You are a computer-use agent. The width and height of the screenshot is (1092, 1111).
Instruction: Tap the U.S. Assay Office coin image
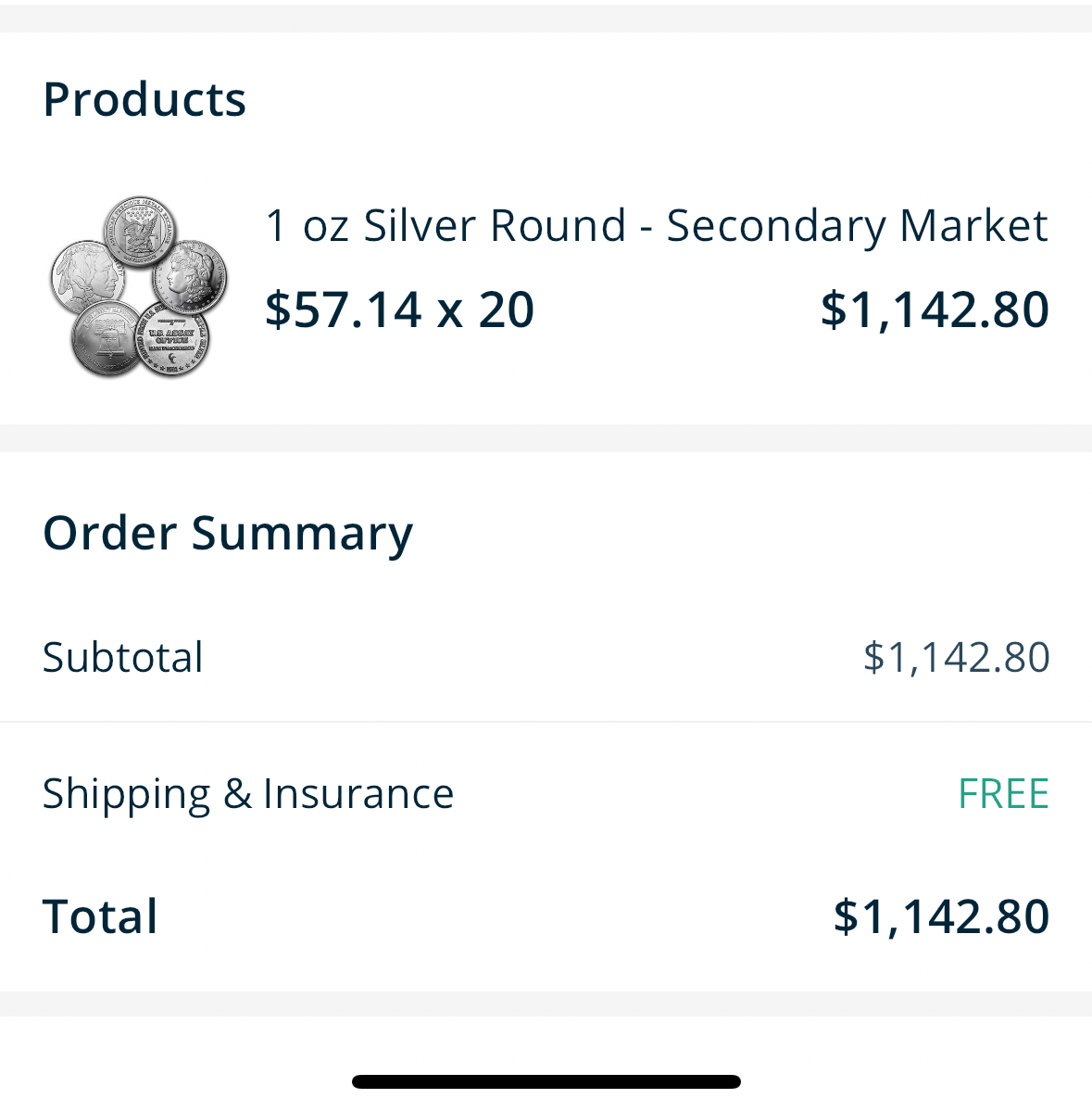[x=173, y=339]
